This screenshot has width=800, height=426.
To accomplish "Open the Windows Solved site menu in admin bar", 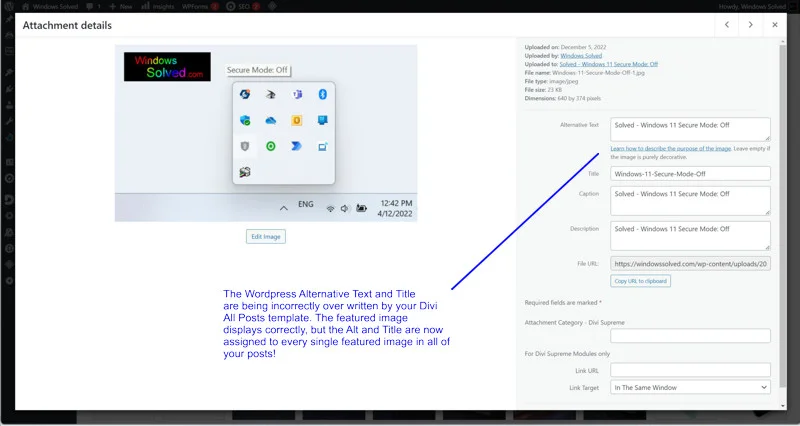I will point(51,7).
